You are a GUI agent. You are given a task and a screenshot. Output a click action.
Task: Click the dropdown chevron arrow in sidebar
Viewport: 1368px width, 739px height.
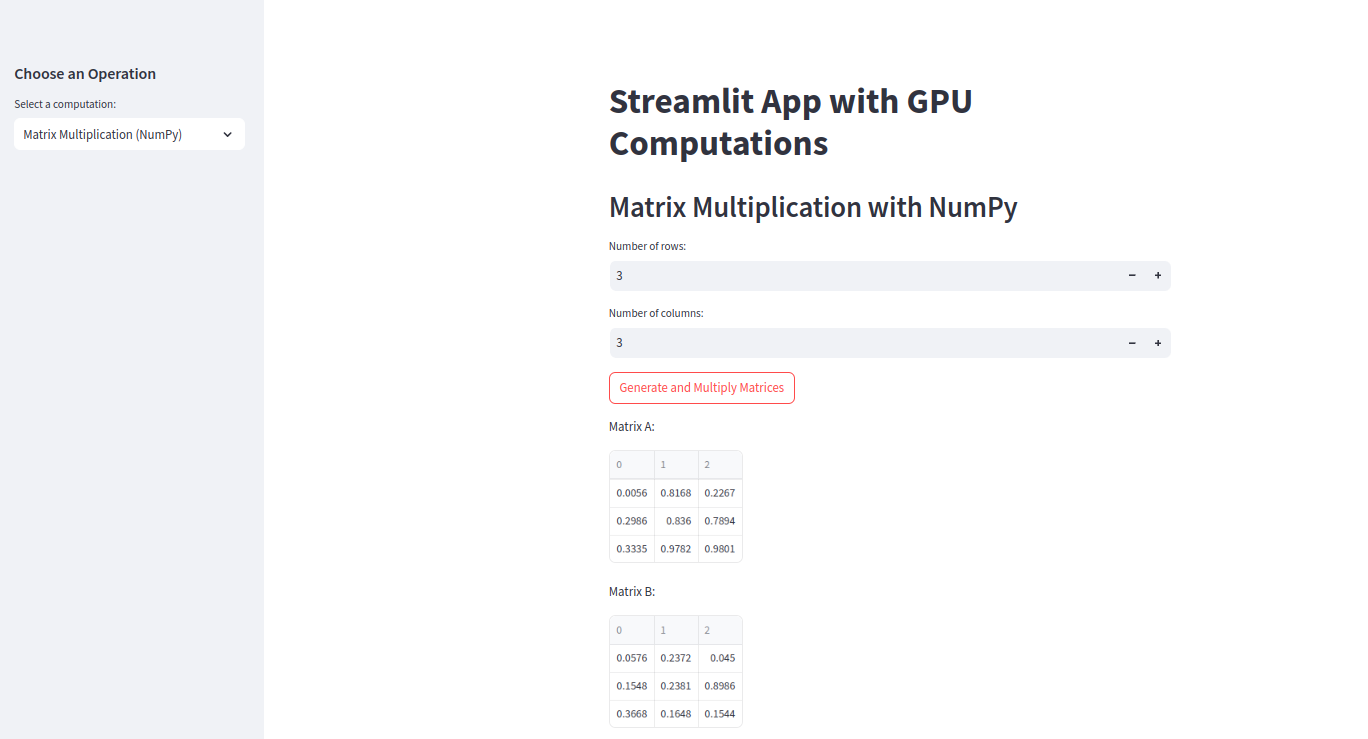click(x=227, y=135)
